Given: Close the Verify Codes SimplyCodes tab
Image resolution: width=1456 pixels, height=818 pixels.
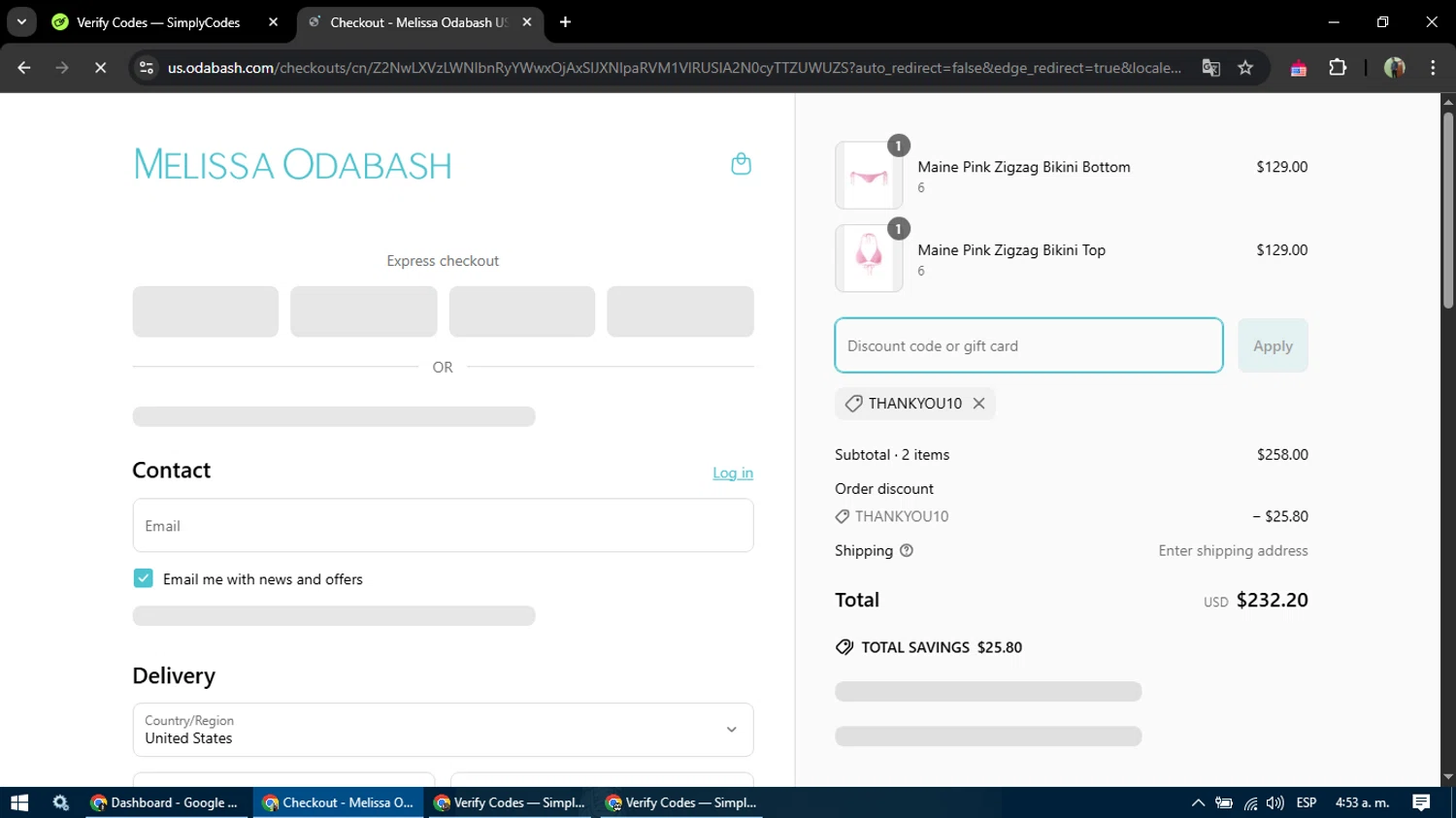Looking at the screenshot, I should tap(273, 22).
